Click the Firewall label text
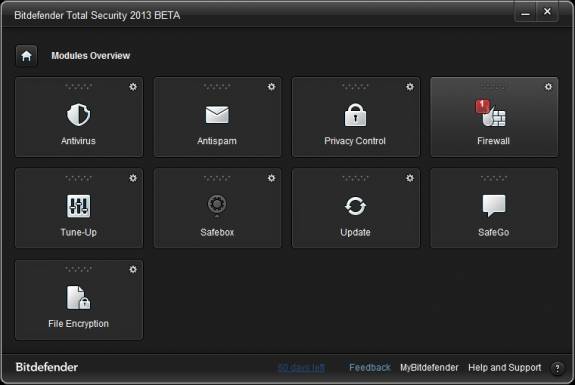 click(493, 141)
